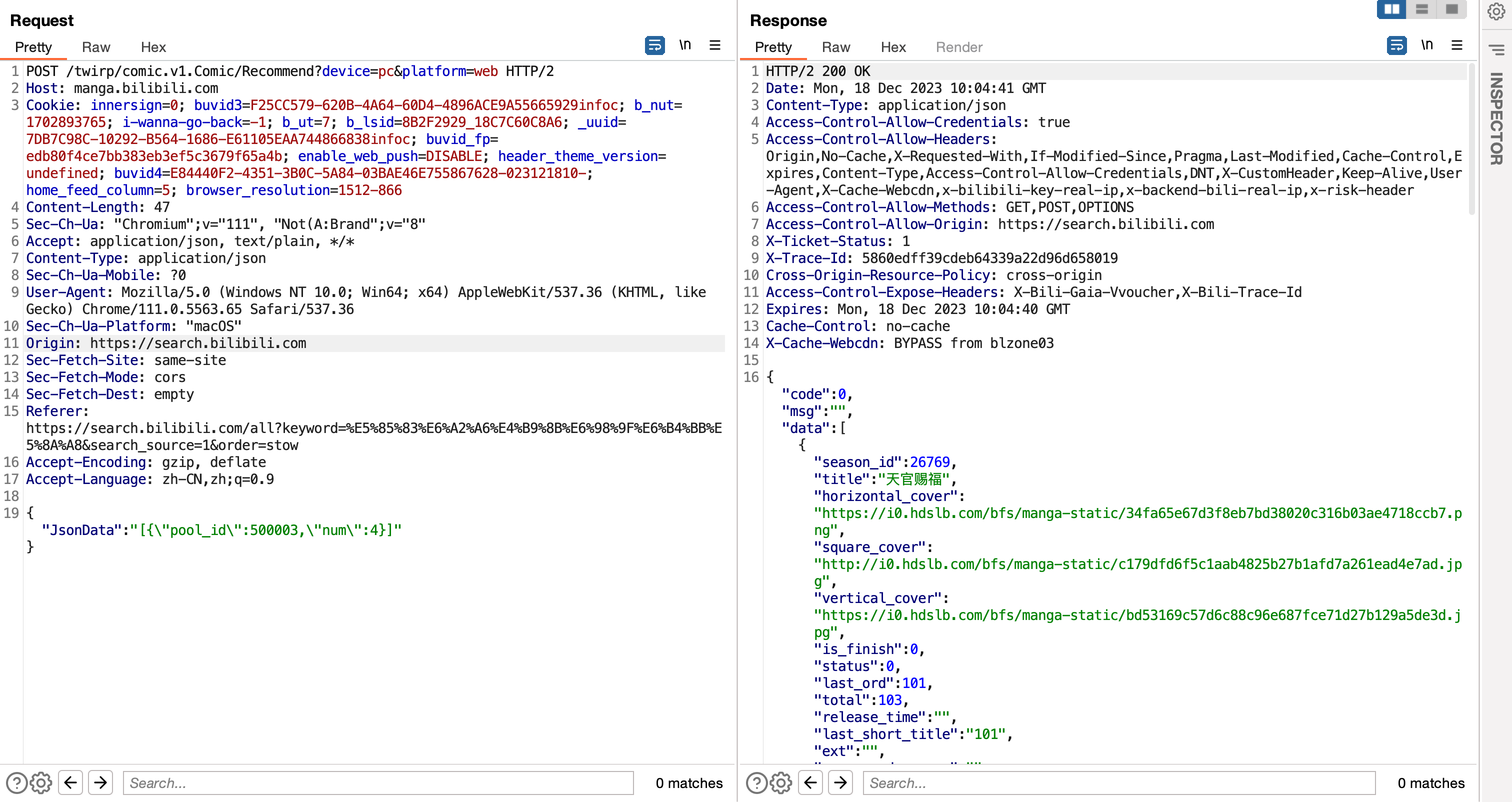Viewport: 1512px width, 802px height.
Task: Toggle non-printable characters in Request panel
Action: pos(685,45)
